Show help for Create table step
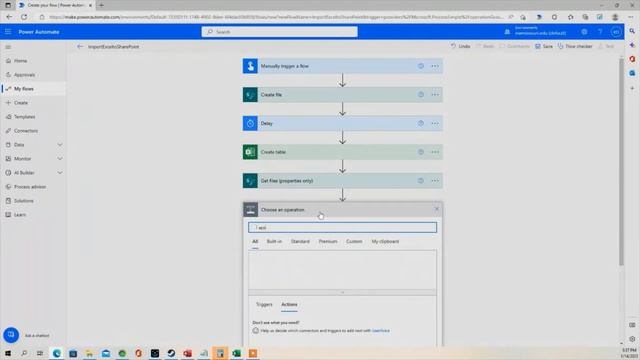Viewport: 640px width, 360px height. click(x=420, y=152)
